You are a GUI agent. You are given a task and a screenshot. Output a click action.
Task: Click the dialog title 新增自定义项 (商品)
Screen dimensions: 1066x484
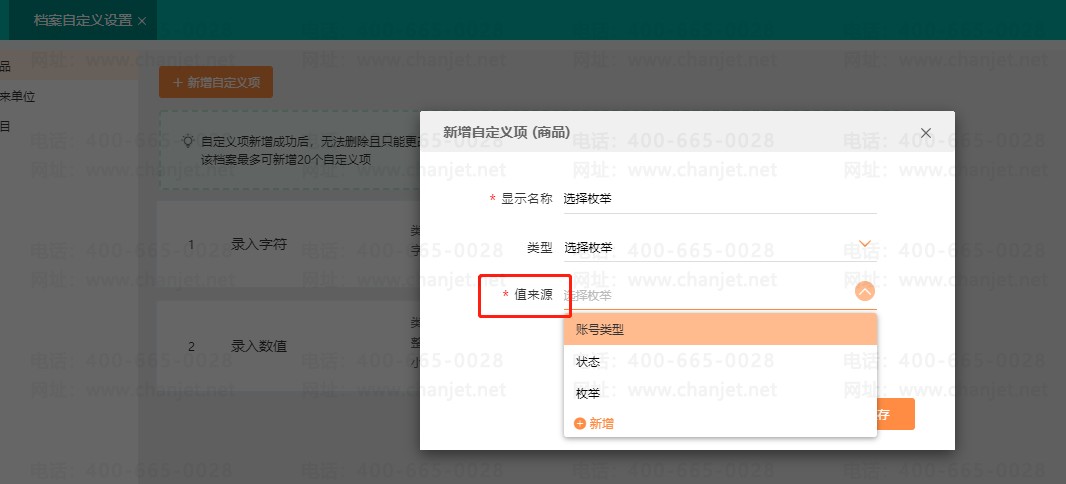(506, 132)
